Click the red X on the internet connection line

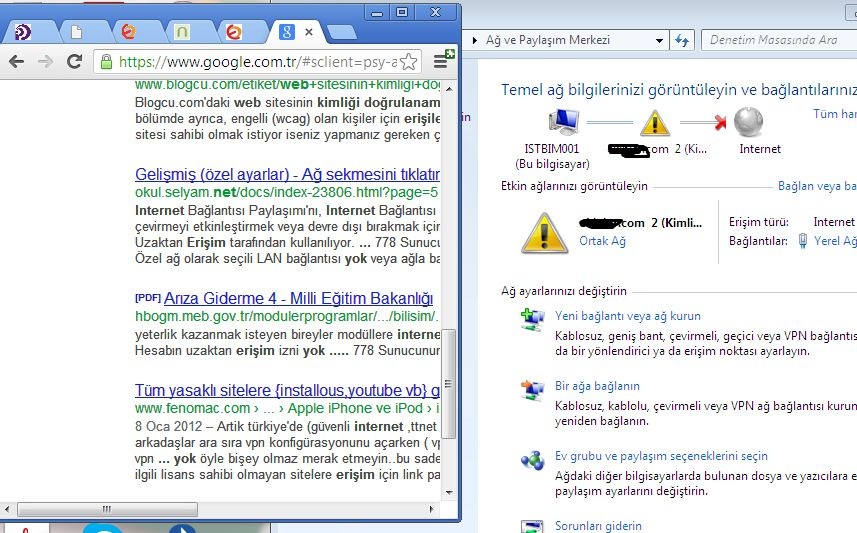tap(720, 122)
